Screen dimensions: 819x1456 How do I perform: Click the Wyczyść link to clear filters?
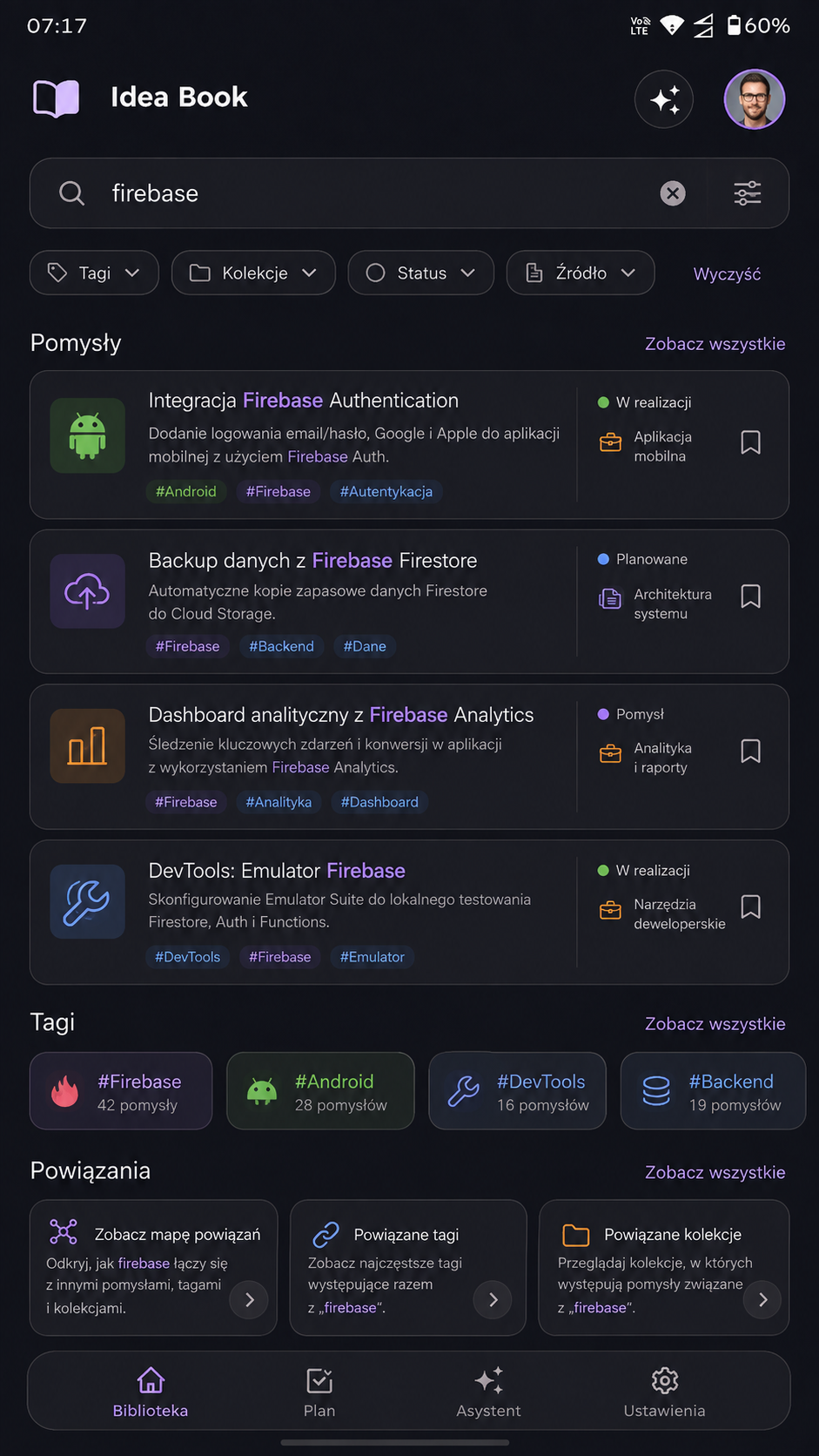727,273
